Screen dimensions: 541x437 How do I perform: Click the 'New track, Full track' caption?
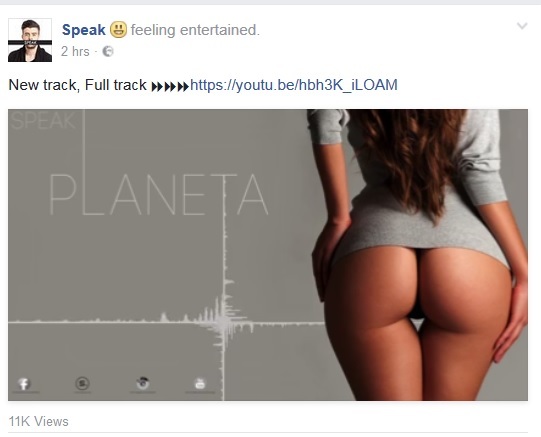pyautogui.click(x=77, y=85)
